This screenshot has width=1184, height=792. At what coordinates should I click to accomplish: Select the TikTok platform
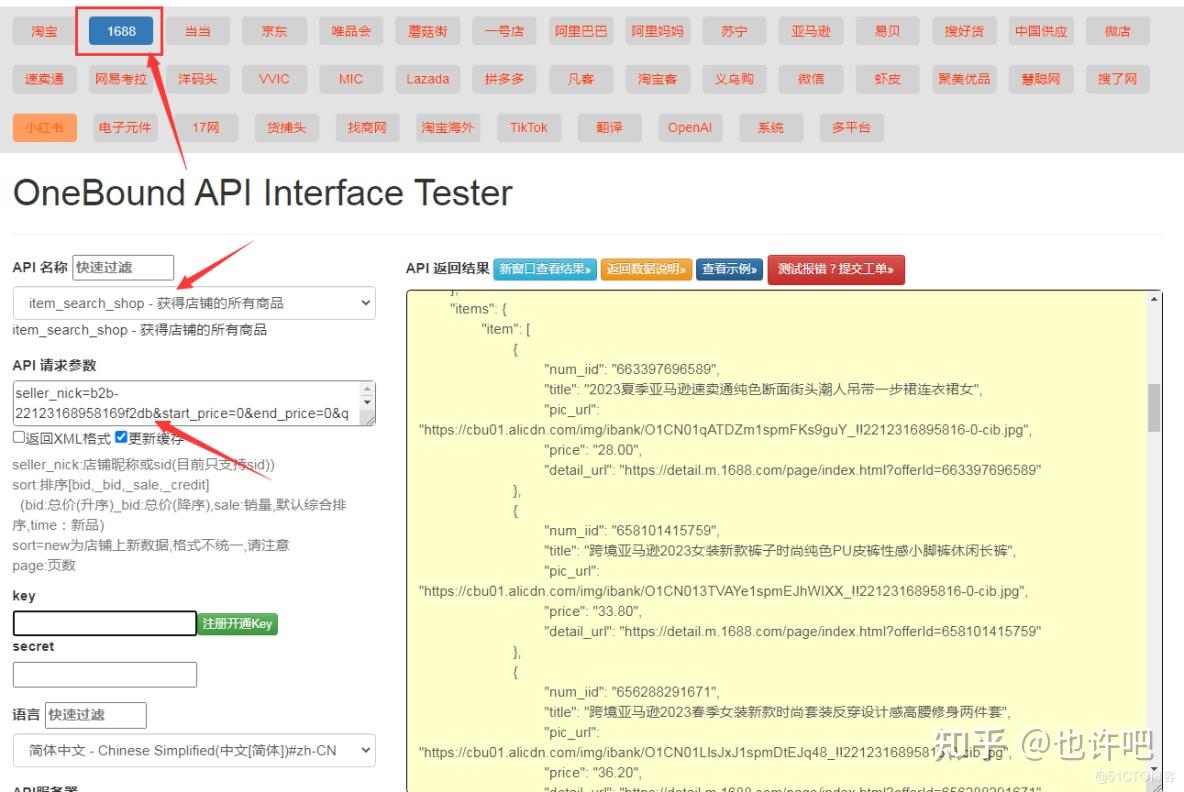(528, 127)
